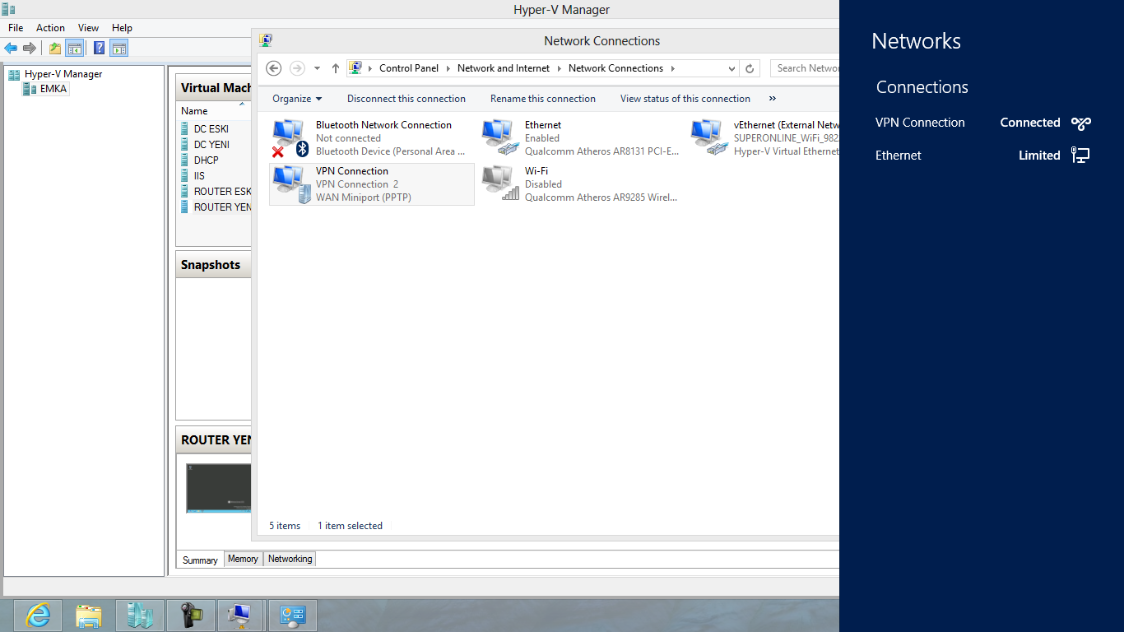
Task: Refresh the Network Connections address bar
Action: point(750,69)
